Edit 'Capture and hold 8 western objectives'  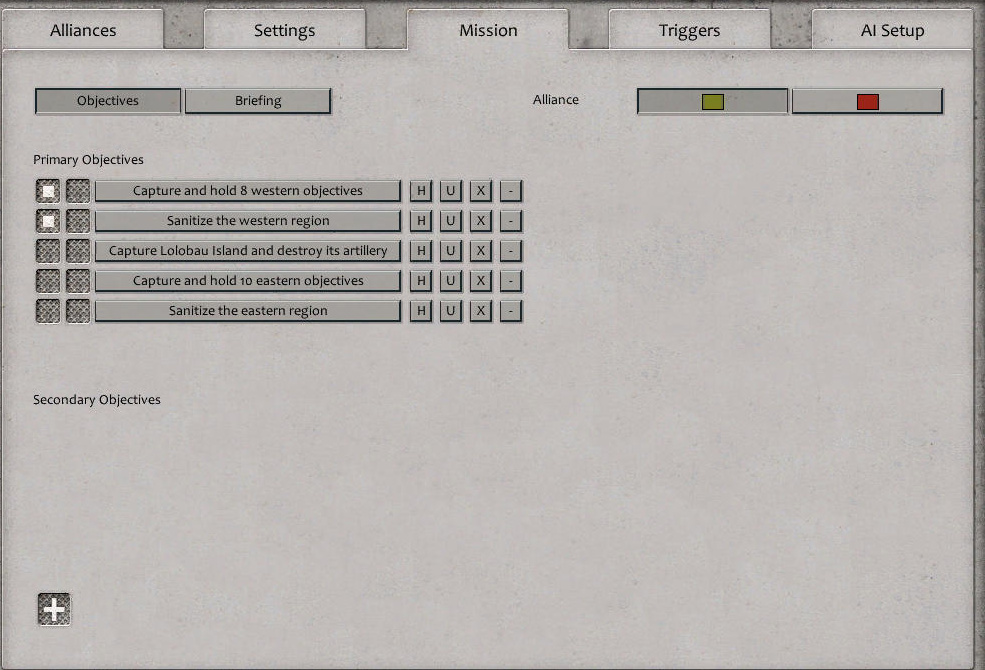248,191
